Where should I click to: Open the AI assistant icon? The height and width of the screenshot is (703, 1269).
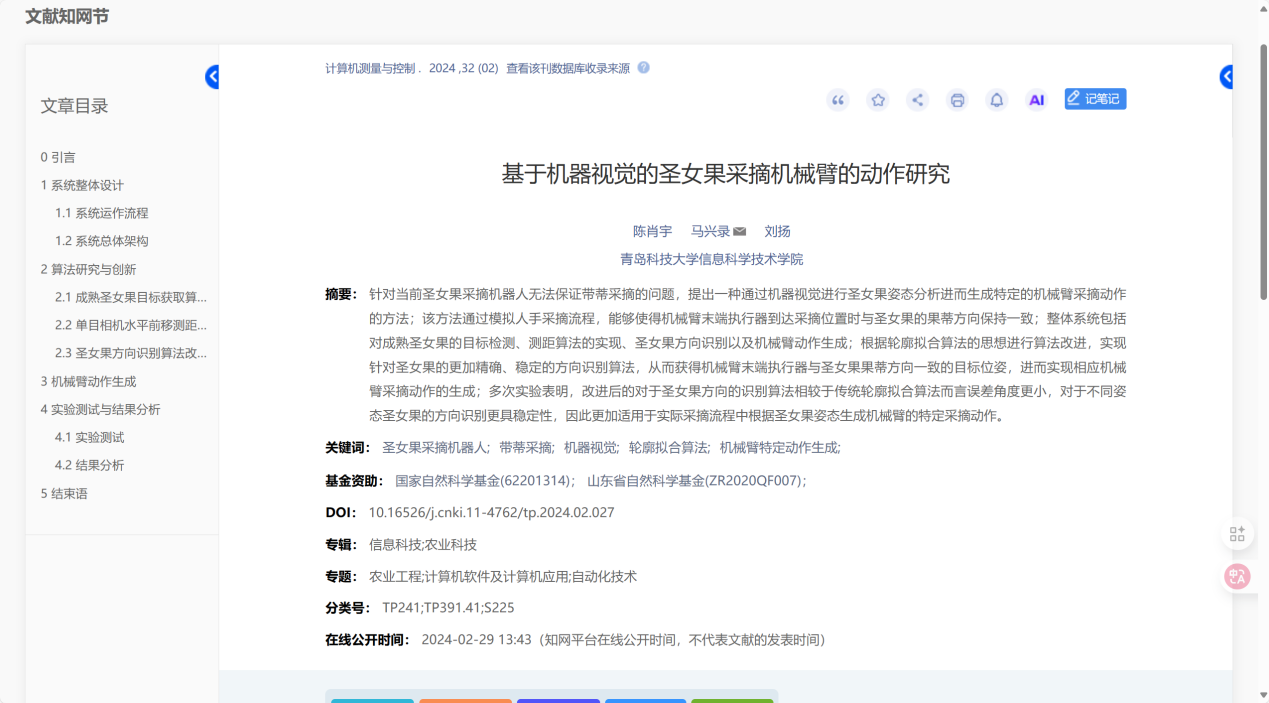click(1036, 100)
